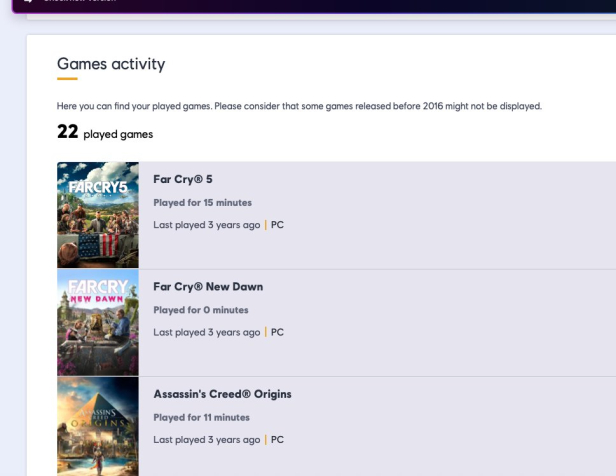Viewport: 616px width, 476px height.
Task: Click 'Last played 3 years ago' under Far Cry 5
Action: tap(206, 225)
